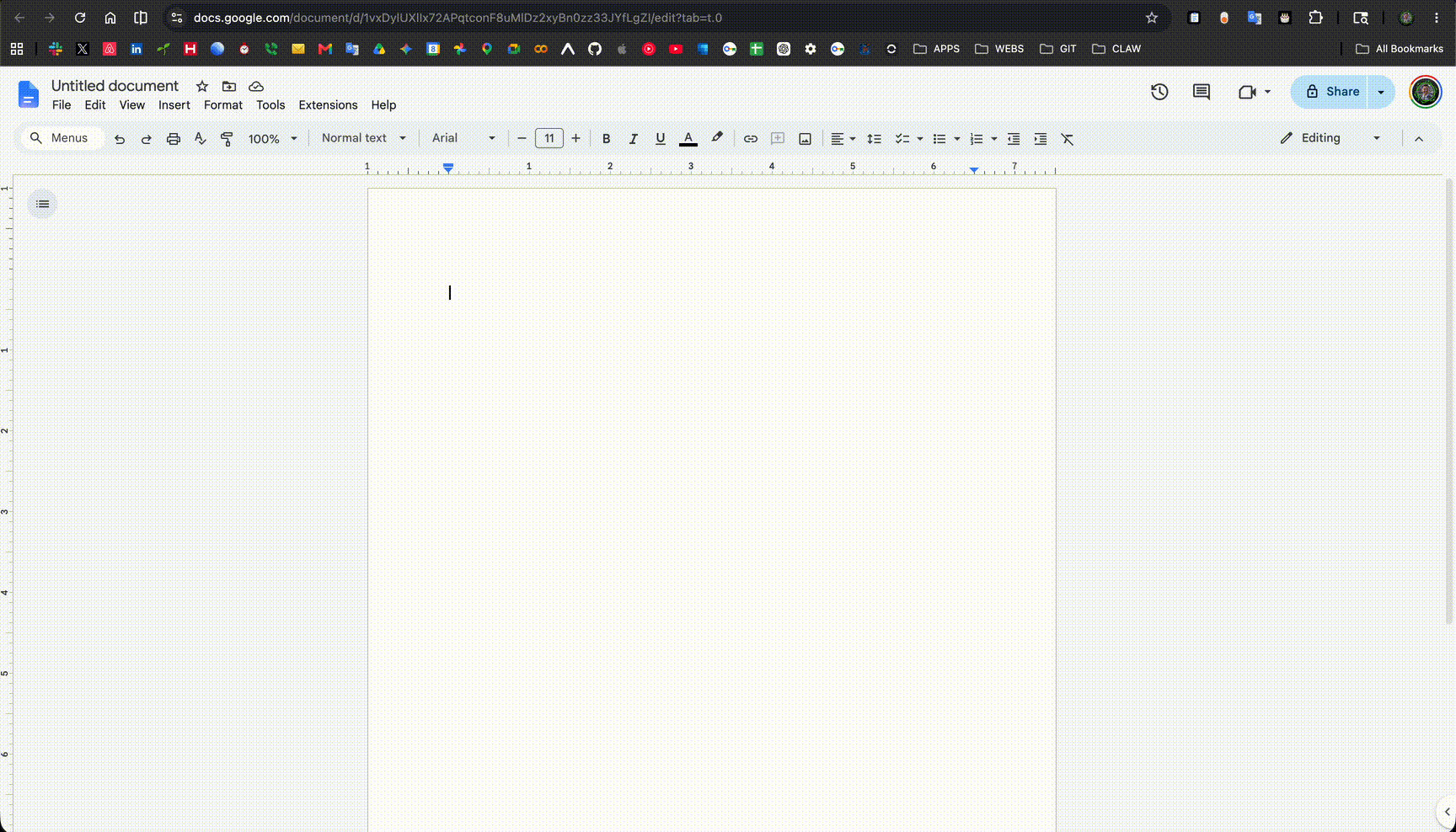Image resolution: width=1456 pixels, height=832 pixels.
Task: Open comment history speech bubble
Action: (x=1202, y=92)
